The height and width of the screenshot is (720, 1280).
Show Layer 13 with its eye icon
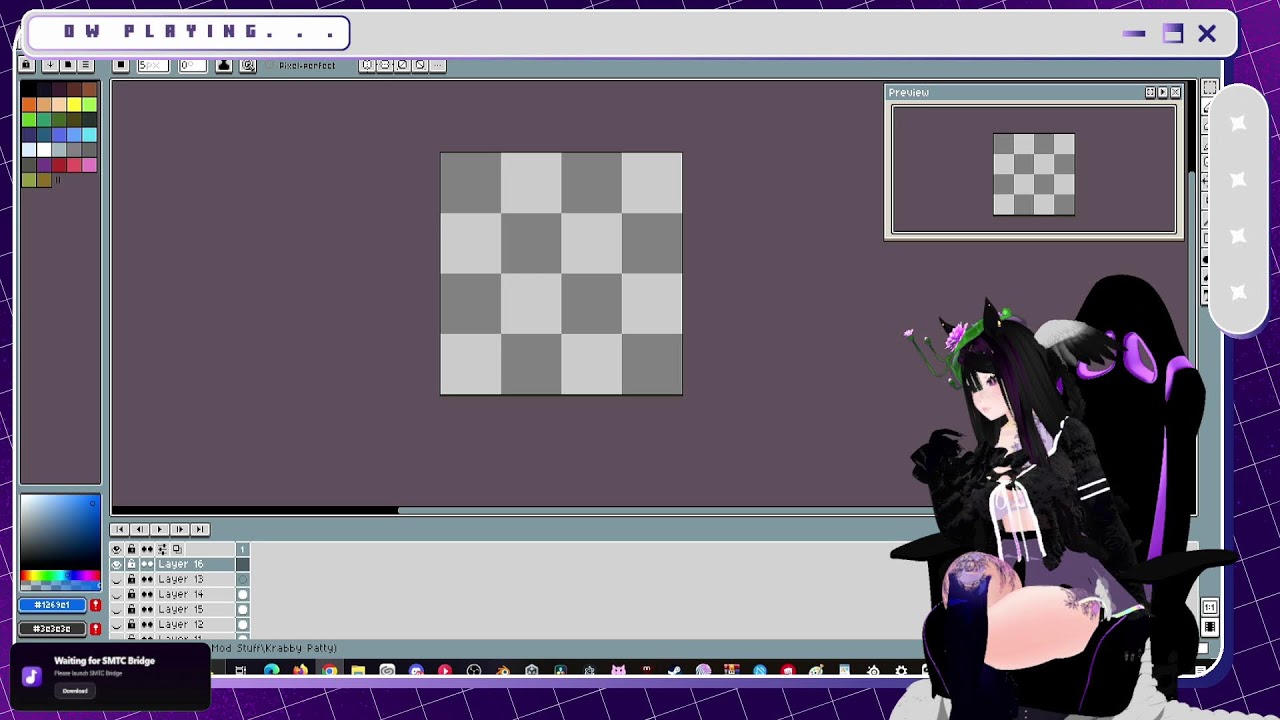[x=117, y=579]
